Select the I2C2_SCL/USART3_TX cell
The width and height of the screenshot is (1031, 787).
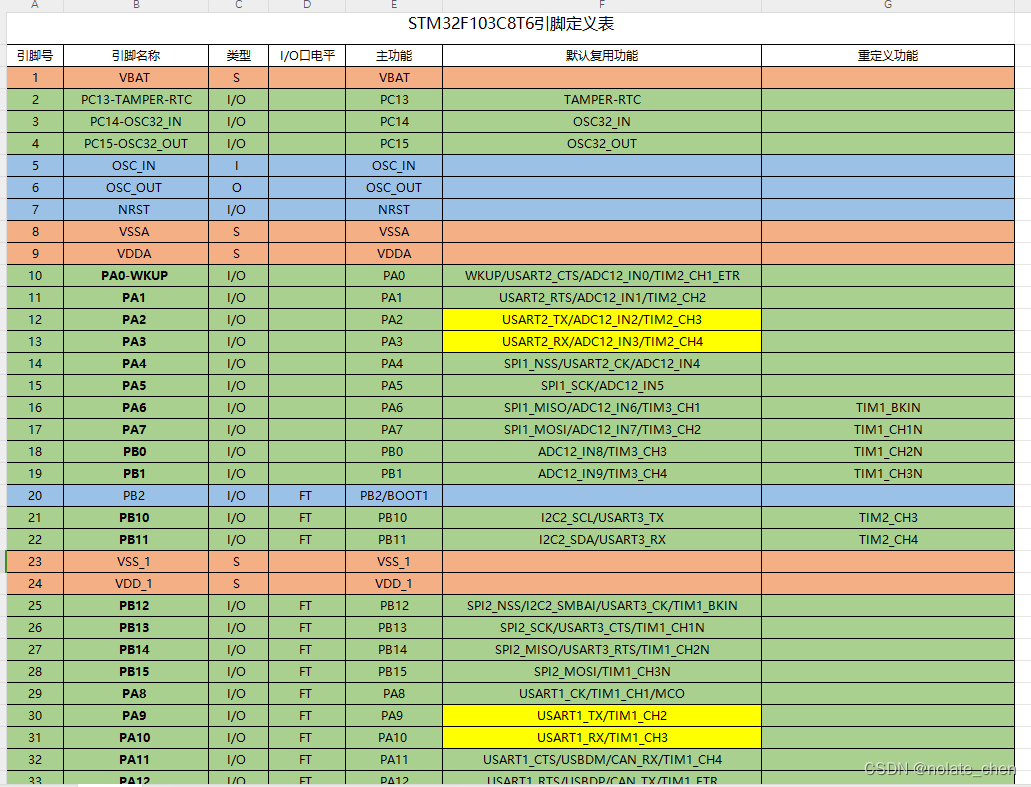(602, 518)
